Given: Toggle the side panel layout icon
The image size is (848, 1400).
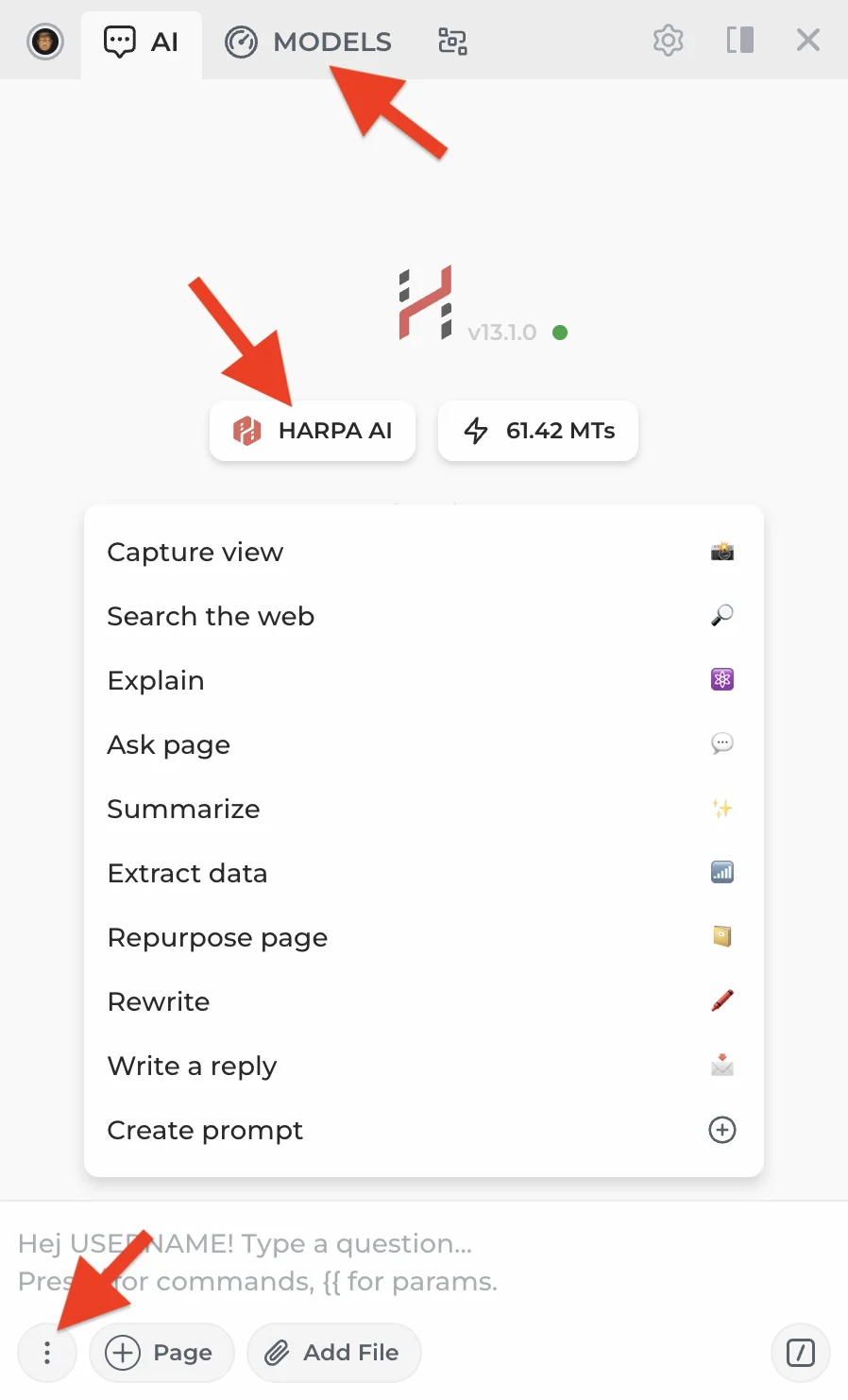Looking at the screenshot, I should click(739, 41).
